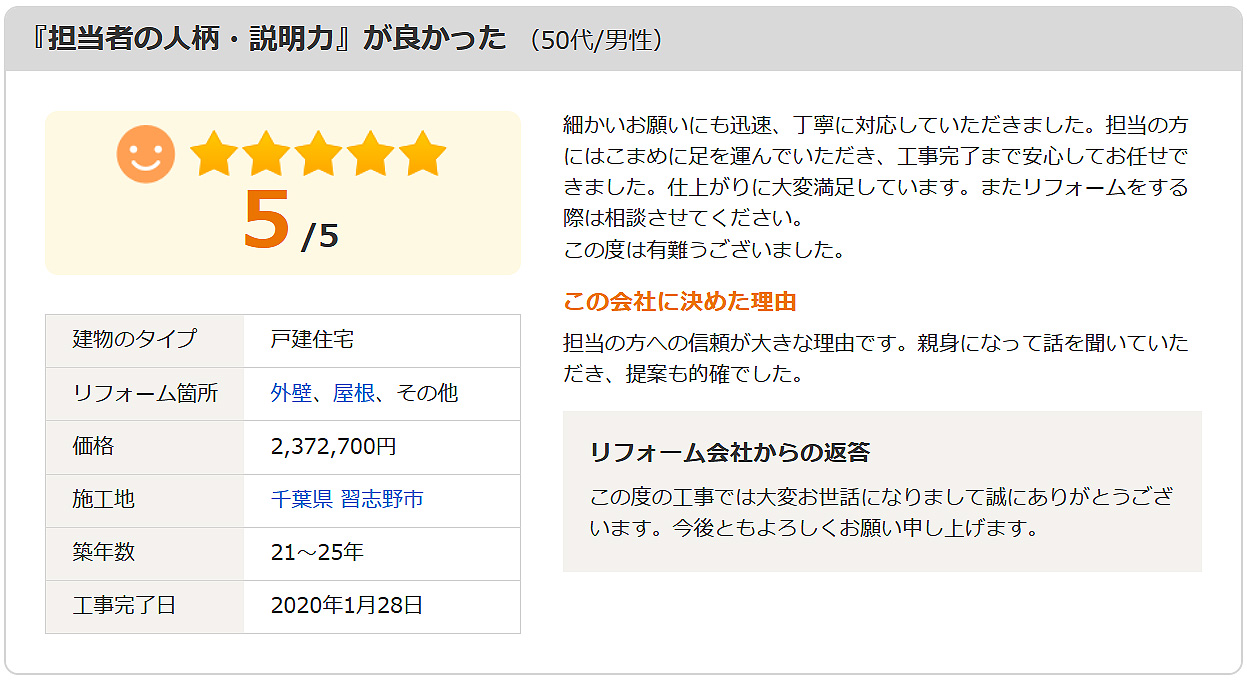Click the large orange 5 rating score
The width and height of the screenshot is (1247, 681).
[267, 221]
